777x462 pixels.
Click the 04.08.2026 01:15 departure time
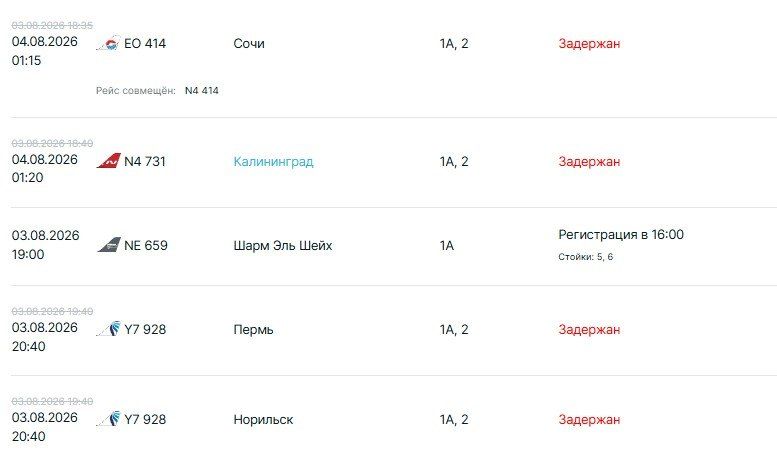click(x=45, y=51)
